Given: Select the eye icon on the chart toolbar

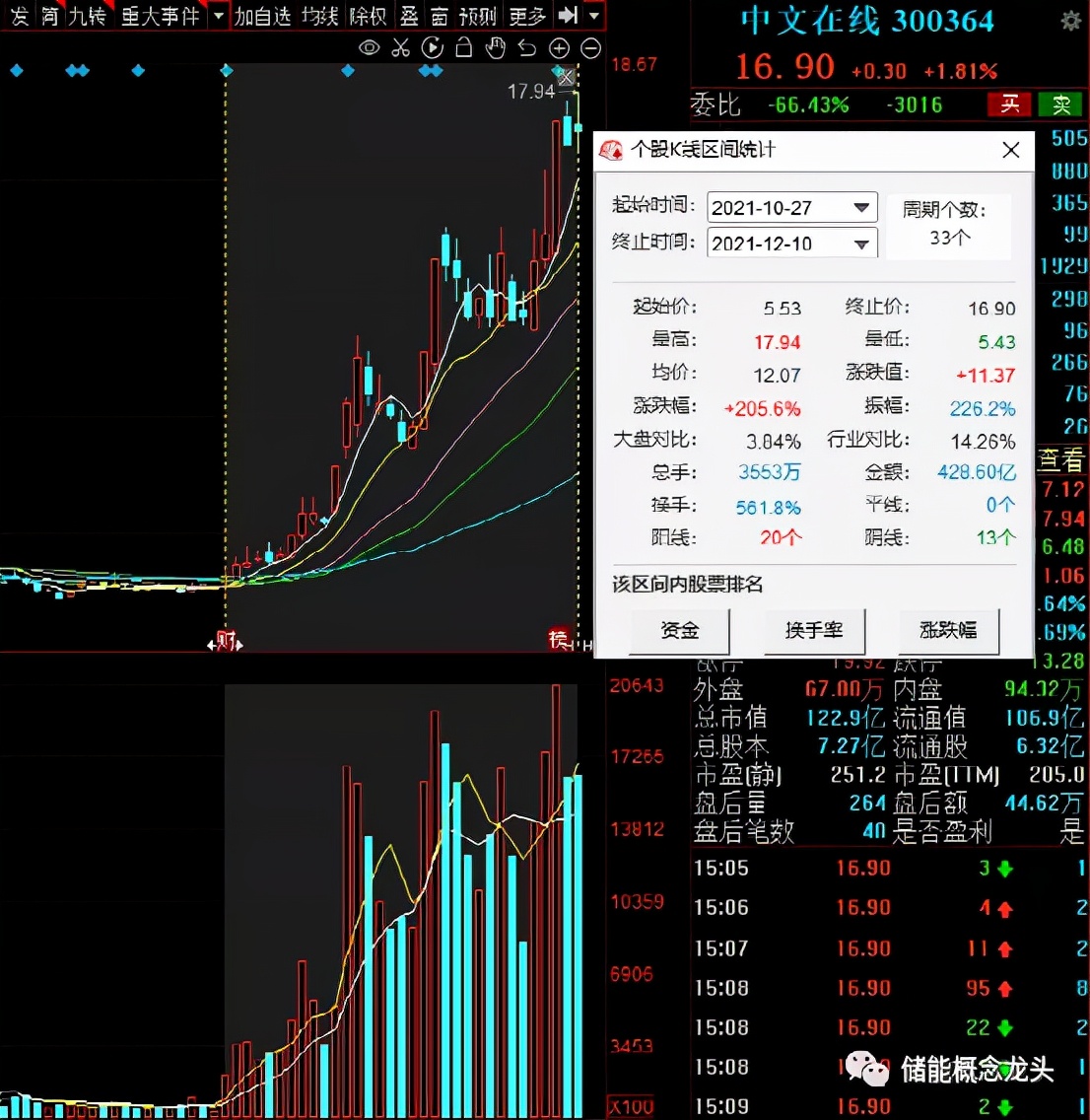Looking at the screenshot, I should click(x=370, y=47).
